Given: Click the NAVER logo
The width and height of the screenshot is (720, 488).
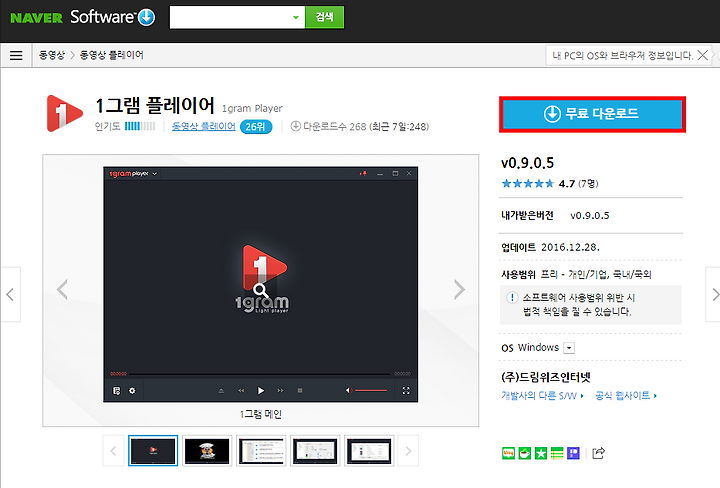Looking at the screenshot, I should [36, 18].
